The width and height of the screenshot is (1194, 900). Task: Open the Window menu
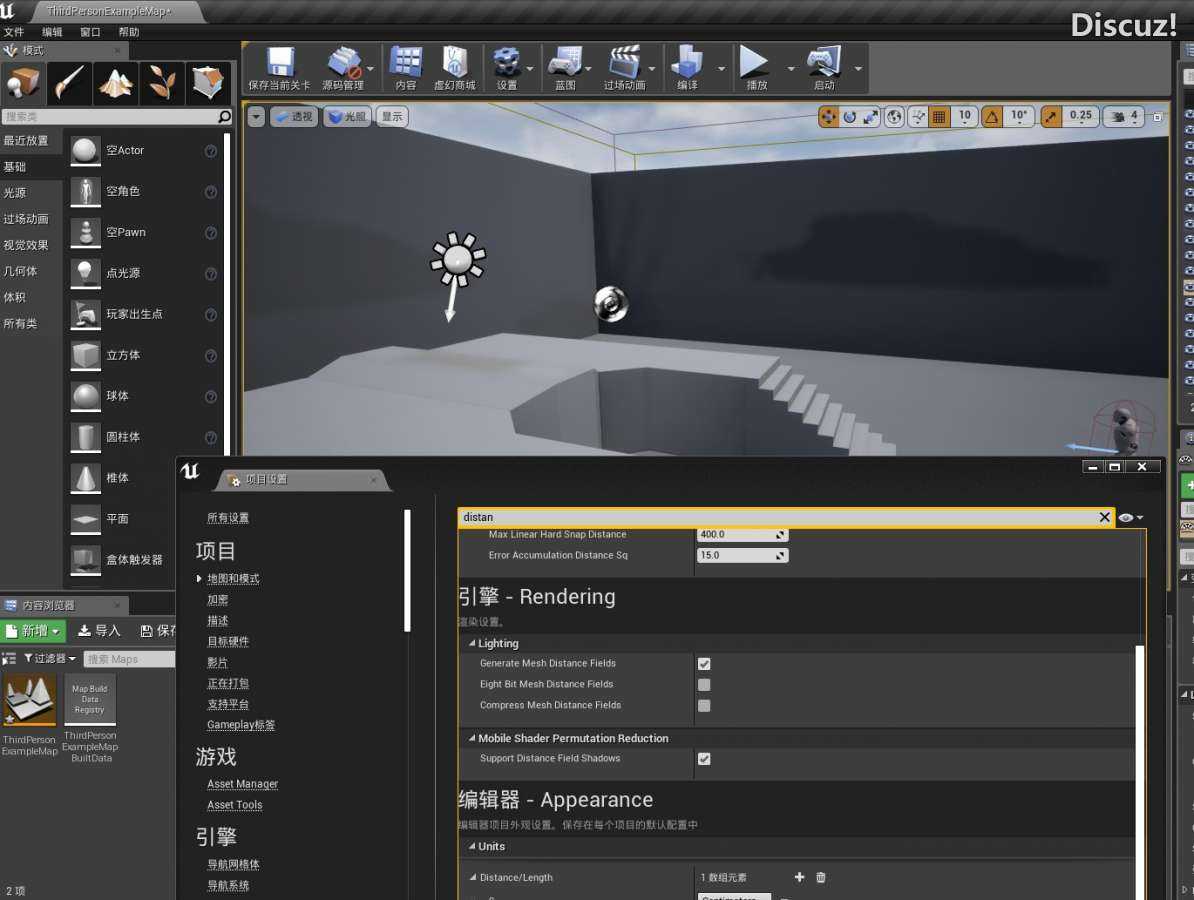pos(90,32)
